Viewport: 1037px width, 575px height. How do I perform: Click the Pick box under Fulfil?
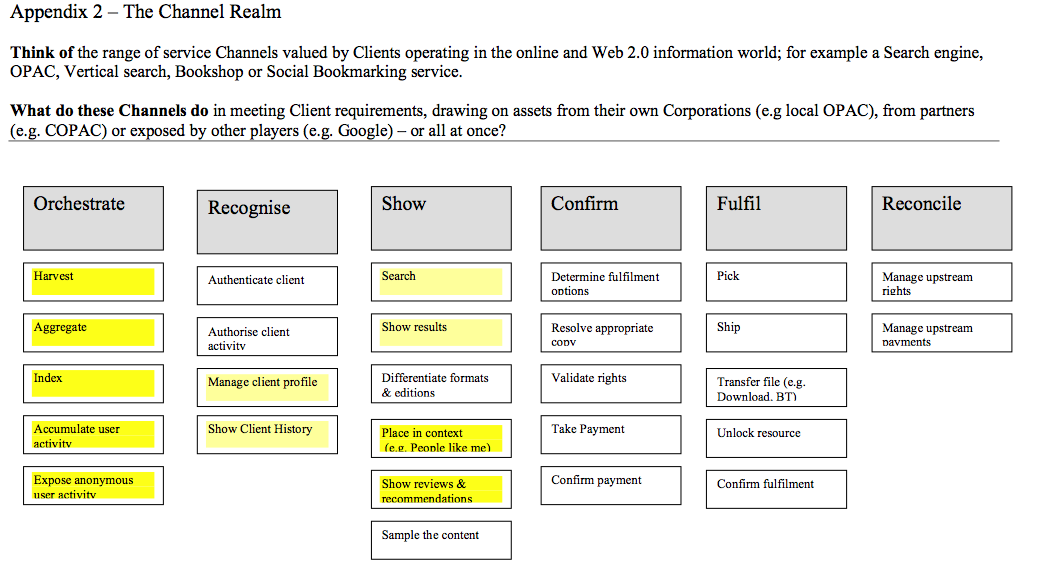(776, 282)
